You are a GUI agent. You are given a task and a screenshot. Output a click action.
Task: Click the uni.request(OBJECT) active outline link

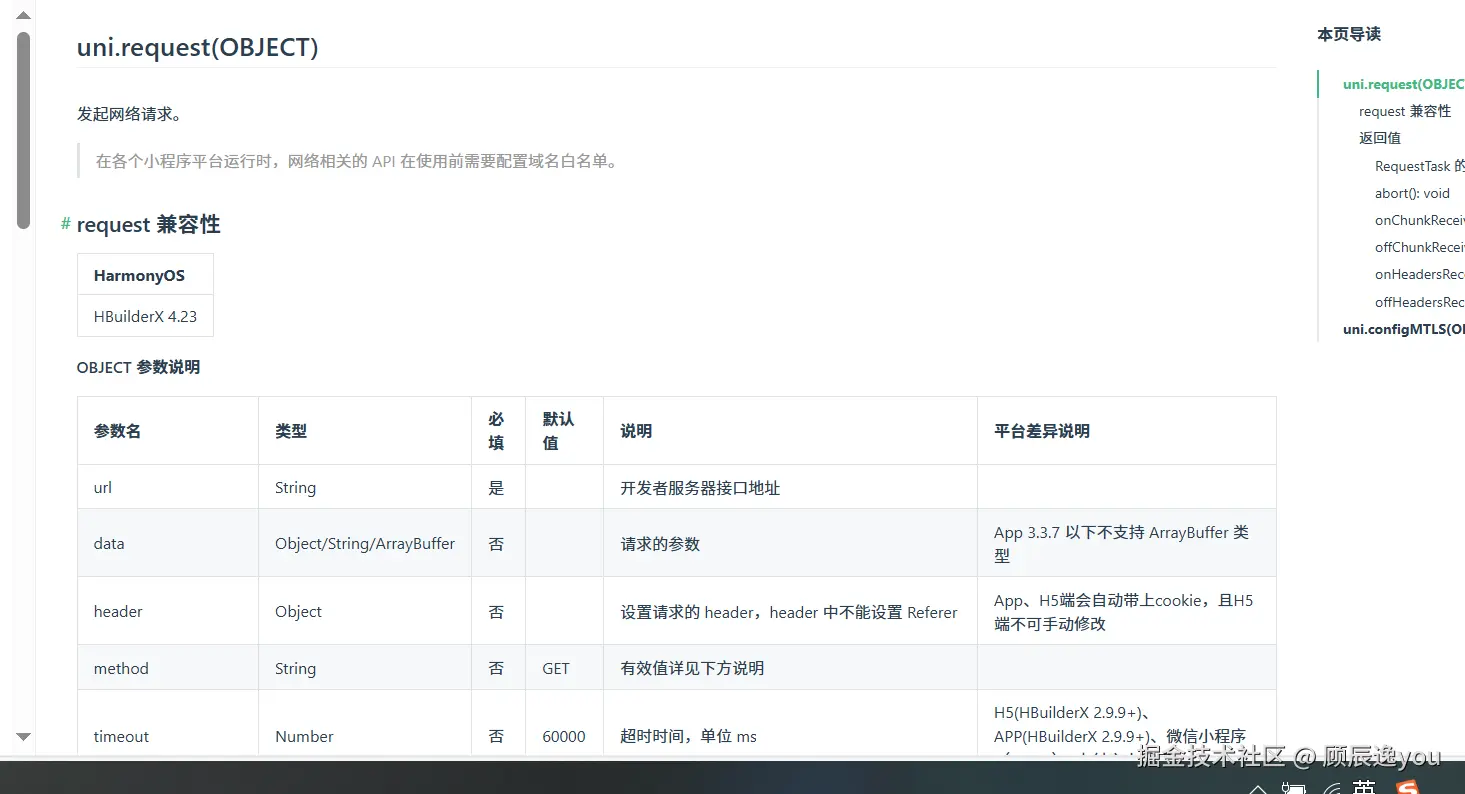coord(1403,84)
